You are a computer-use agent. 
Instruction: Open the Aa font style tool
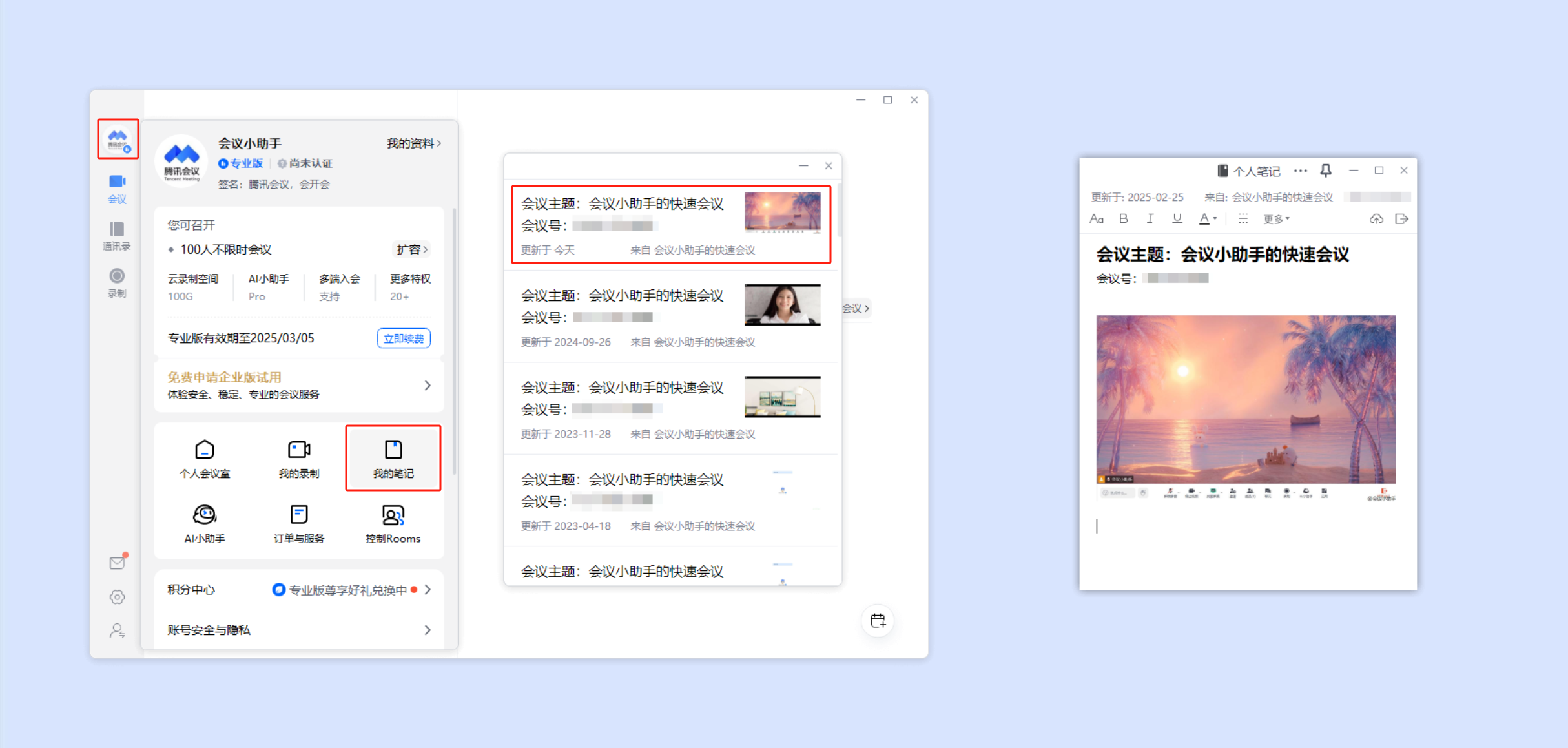tap(1097, 219)
